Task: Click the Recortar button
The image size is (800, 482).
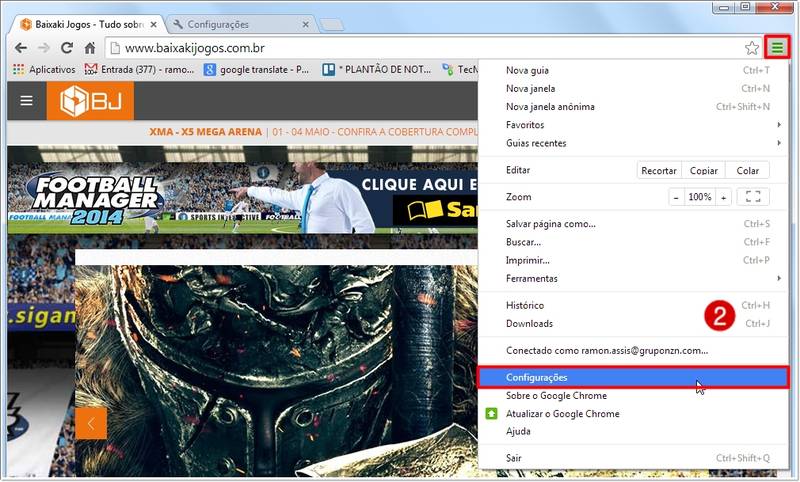Action: [659, 170]
